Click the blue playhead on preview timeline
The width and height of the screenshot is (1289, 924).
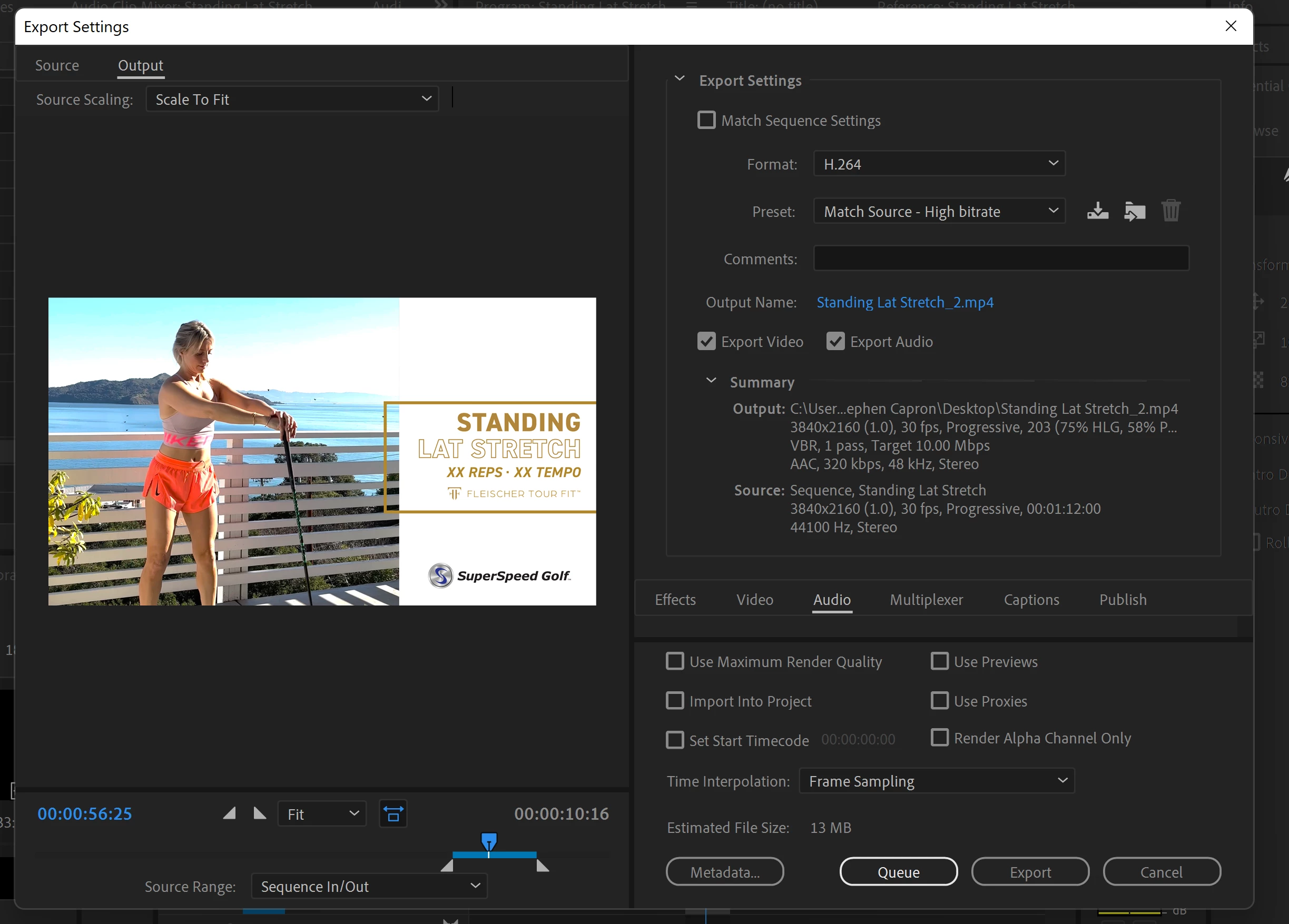tap(489, 841)
